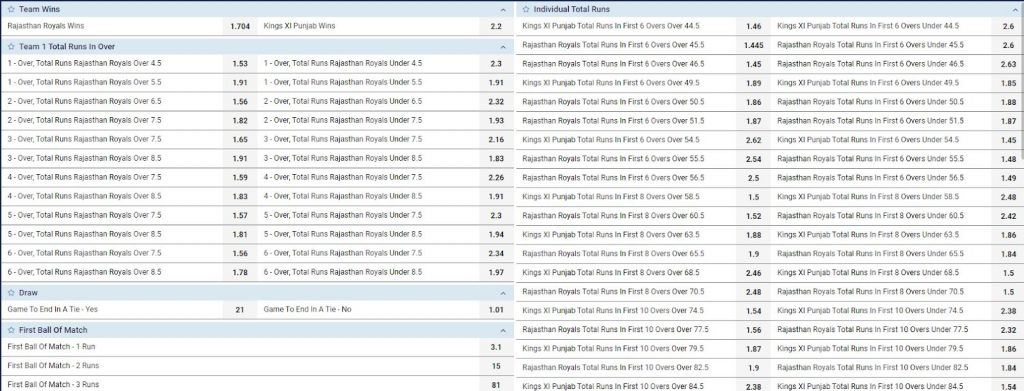The height and width of the screenshot is (391, 1024).
Task: Select 1-Over Rajasthan Royals Under 4.5 odds 2.3
Action: click(x=496, y=64)
